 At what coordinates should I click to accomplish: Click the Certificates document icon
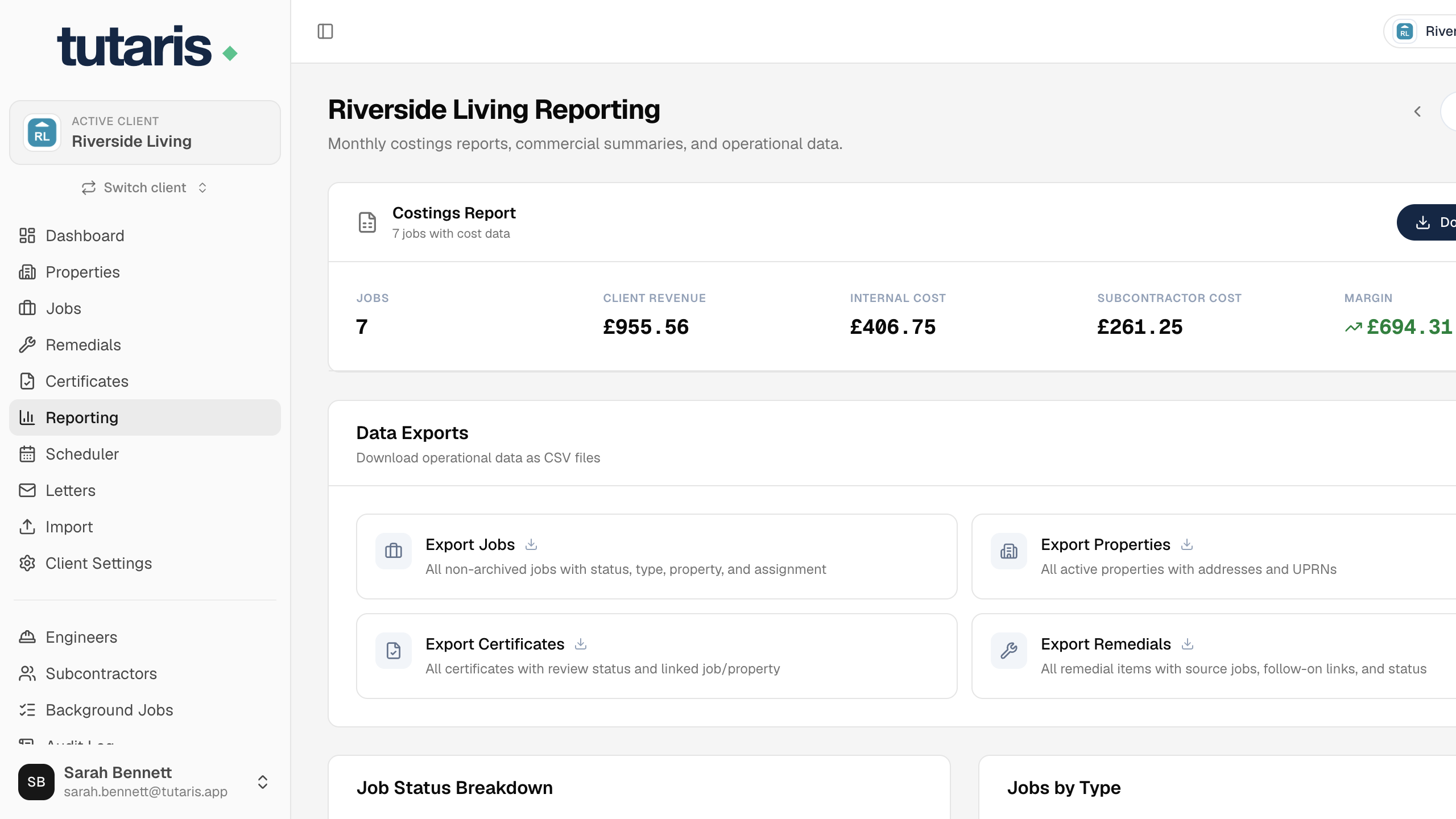(x=27, y=381)
